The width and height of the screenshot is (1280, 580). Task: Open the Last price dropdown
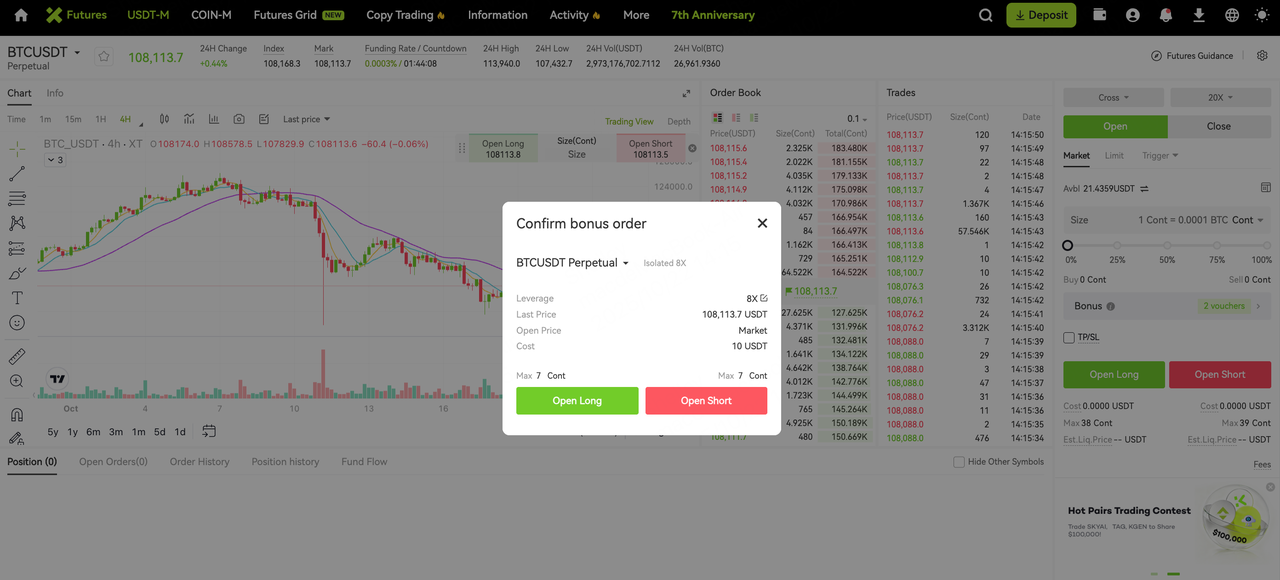coord(306,119)
